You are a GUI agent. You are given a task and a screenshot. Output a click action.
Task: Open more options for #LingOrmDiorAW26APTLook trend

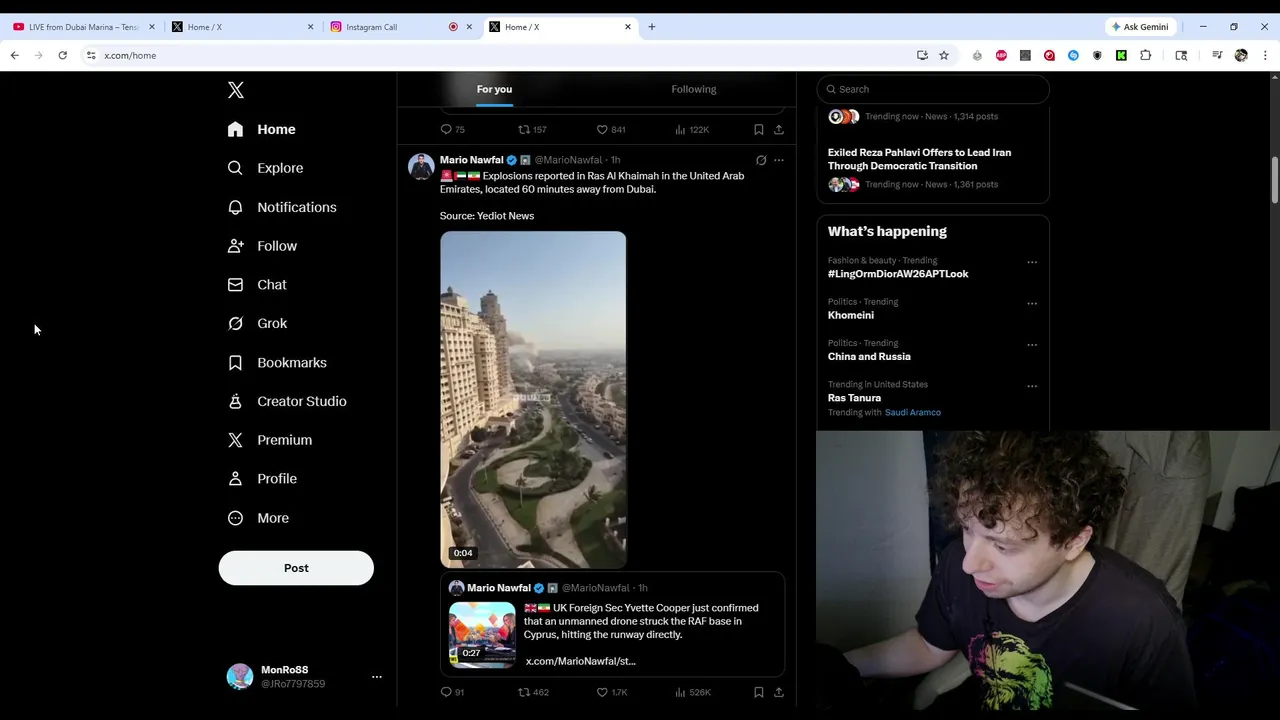[x=1032, y=263]
